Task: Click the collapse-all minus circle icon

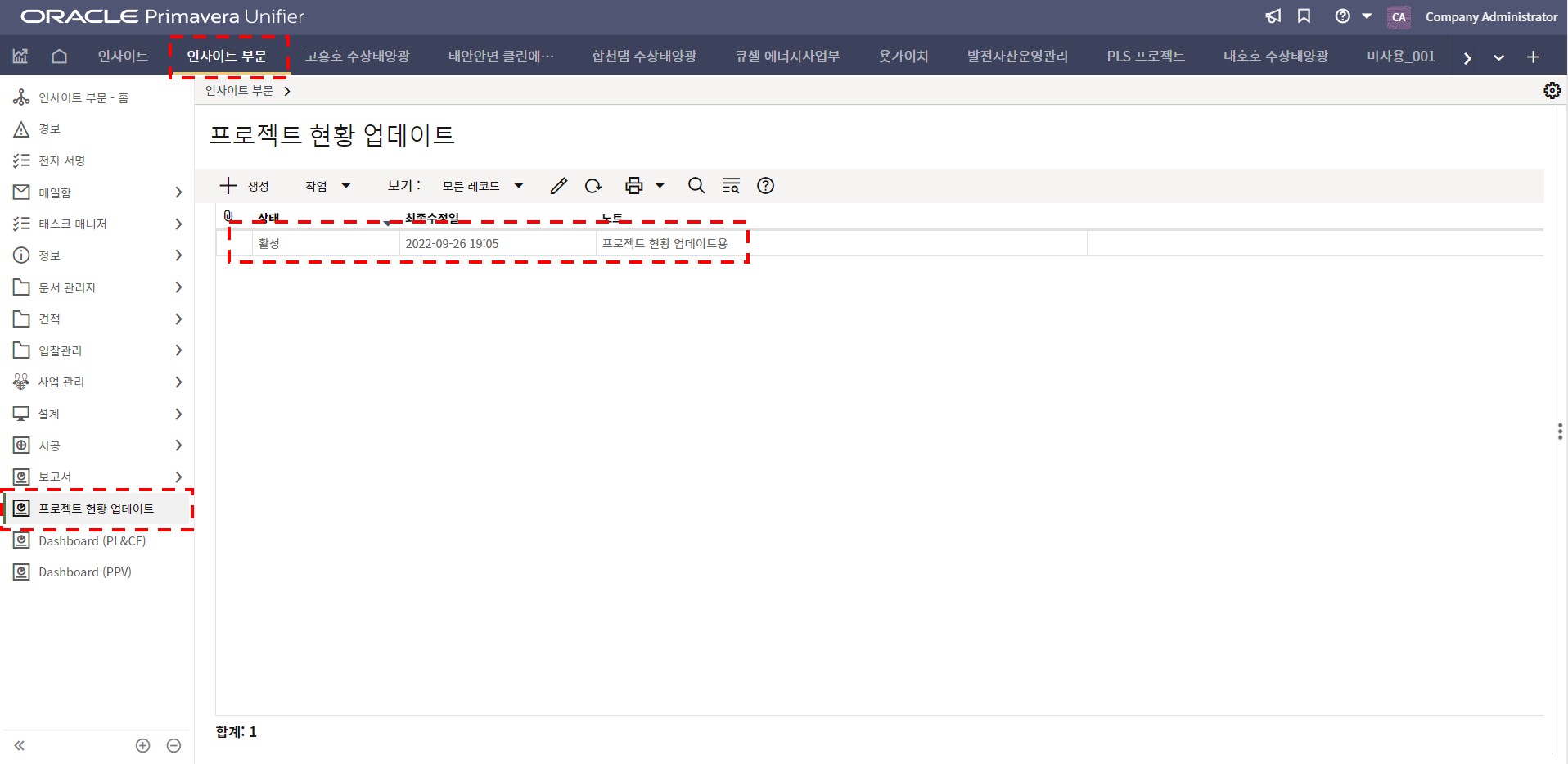Action: 173,745
